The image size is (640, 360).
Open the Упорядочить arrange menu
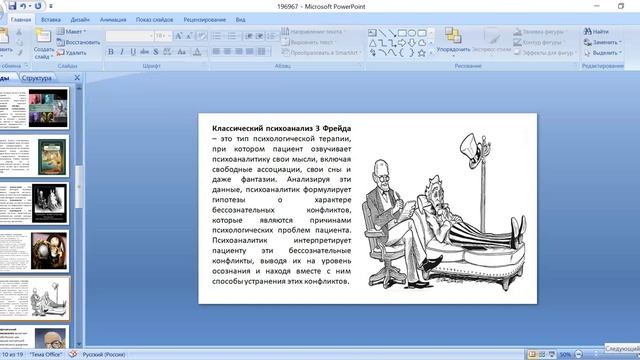(453, 42)
